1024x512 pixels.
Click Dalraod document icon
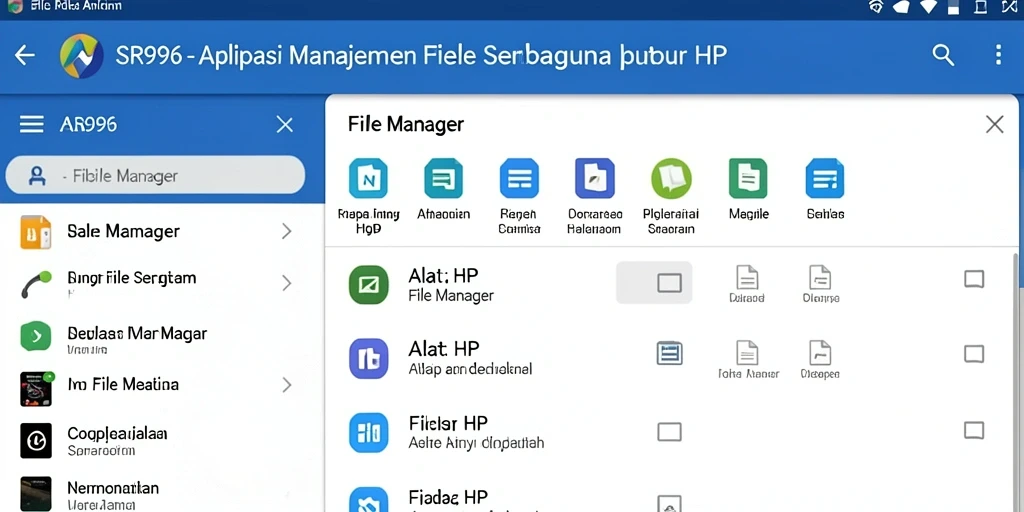click(747, 277)
